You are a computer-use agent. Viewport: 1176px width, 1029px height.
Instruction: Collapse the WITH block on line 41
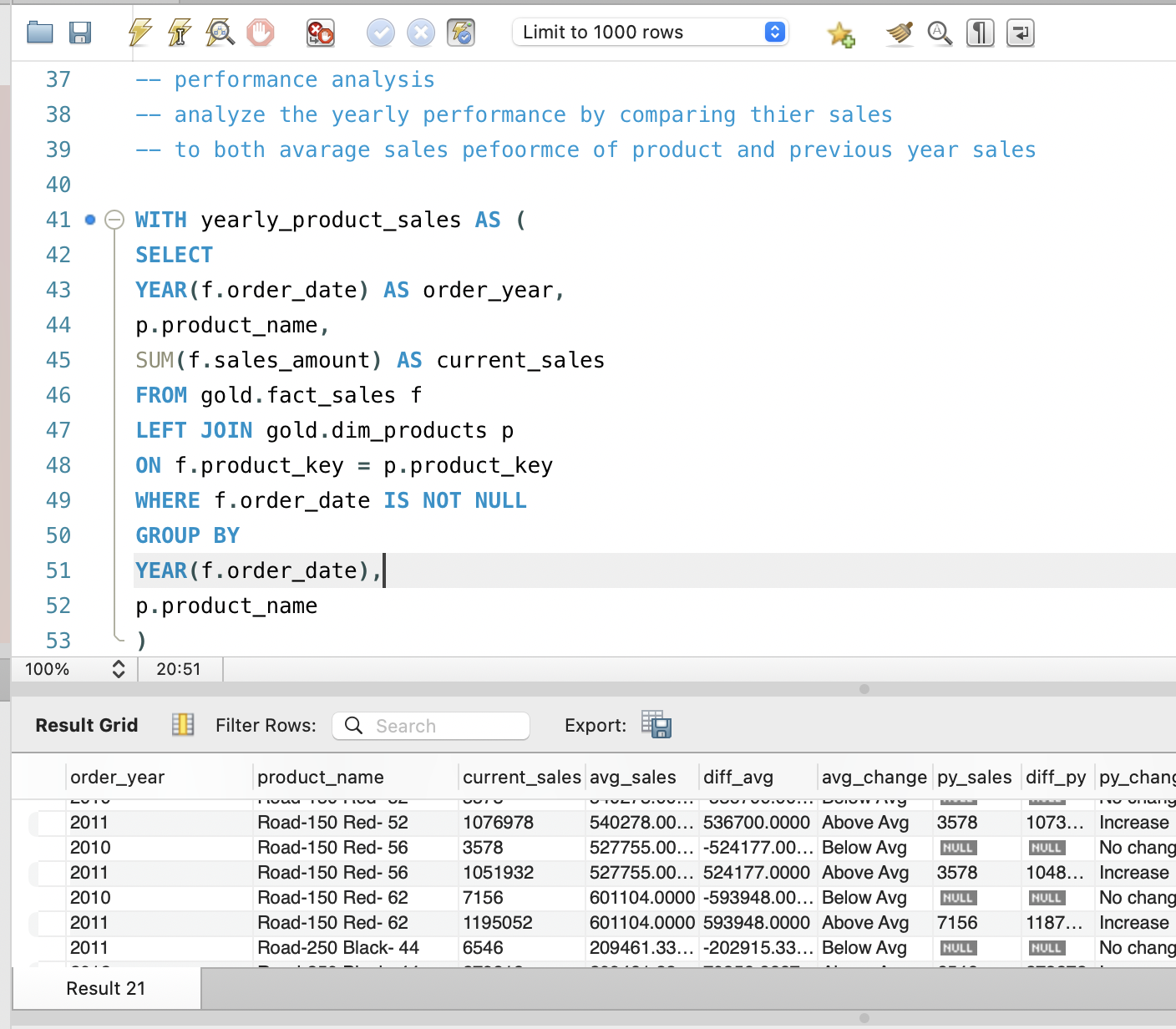pyautogui.click(x=114, y=220)
